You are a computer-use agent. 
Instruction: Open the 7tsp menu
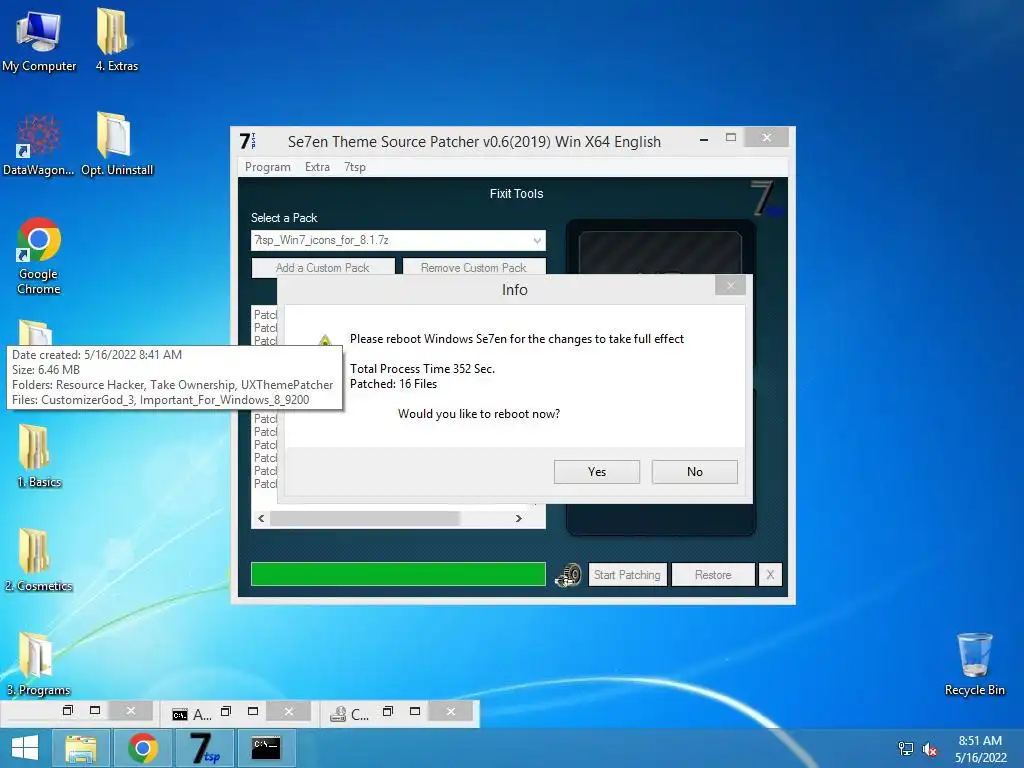355,167
